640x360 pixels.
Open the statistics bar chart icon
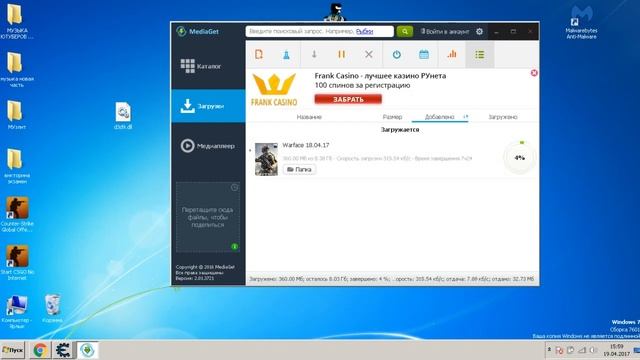(452, 54)
